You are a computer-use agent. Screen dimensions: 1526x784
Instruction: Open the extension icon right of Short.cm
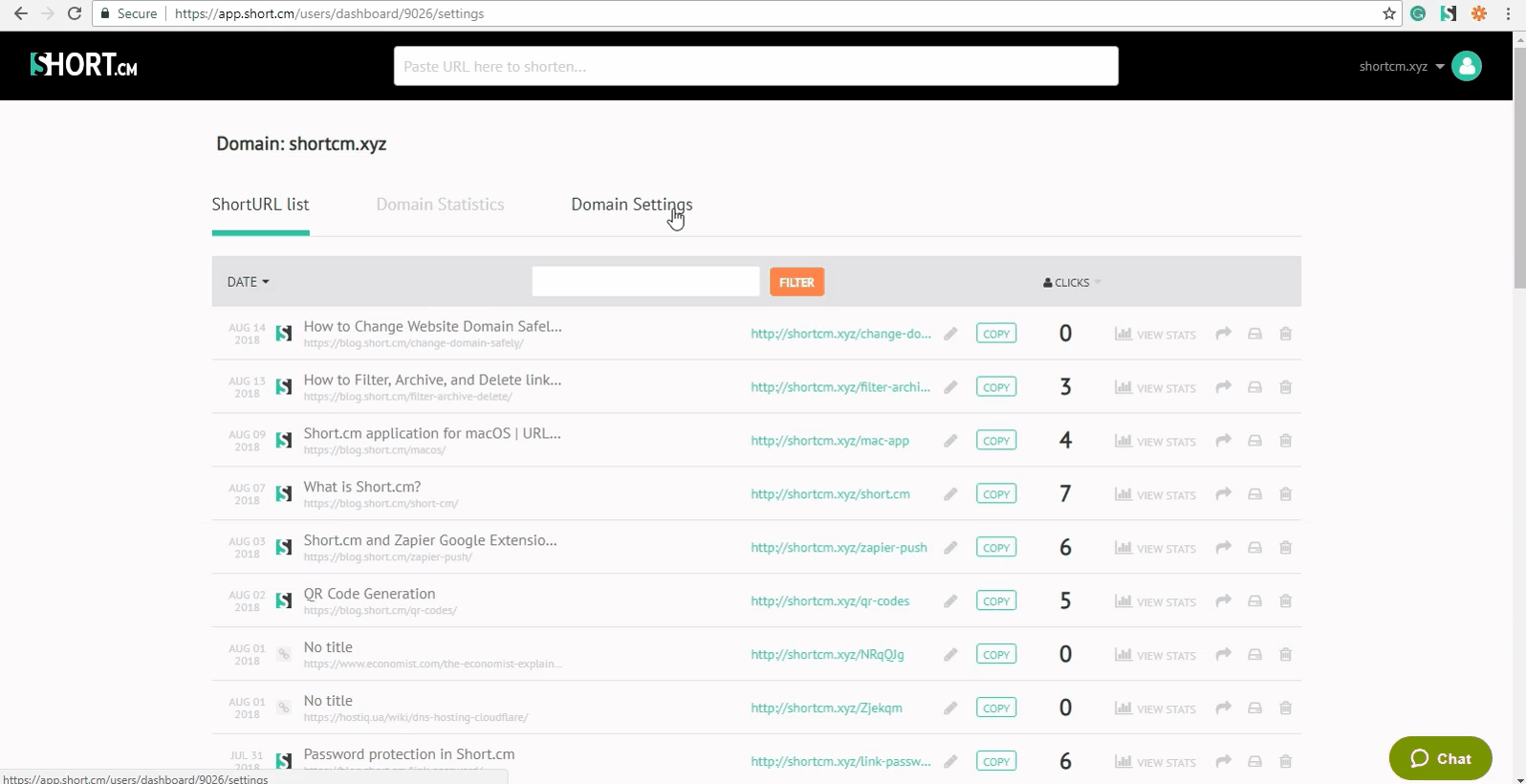pyautogui.click(x=1479, y=13)
